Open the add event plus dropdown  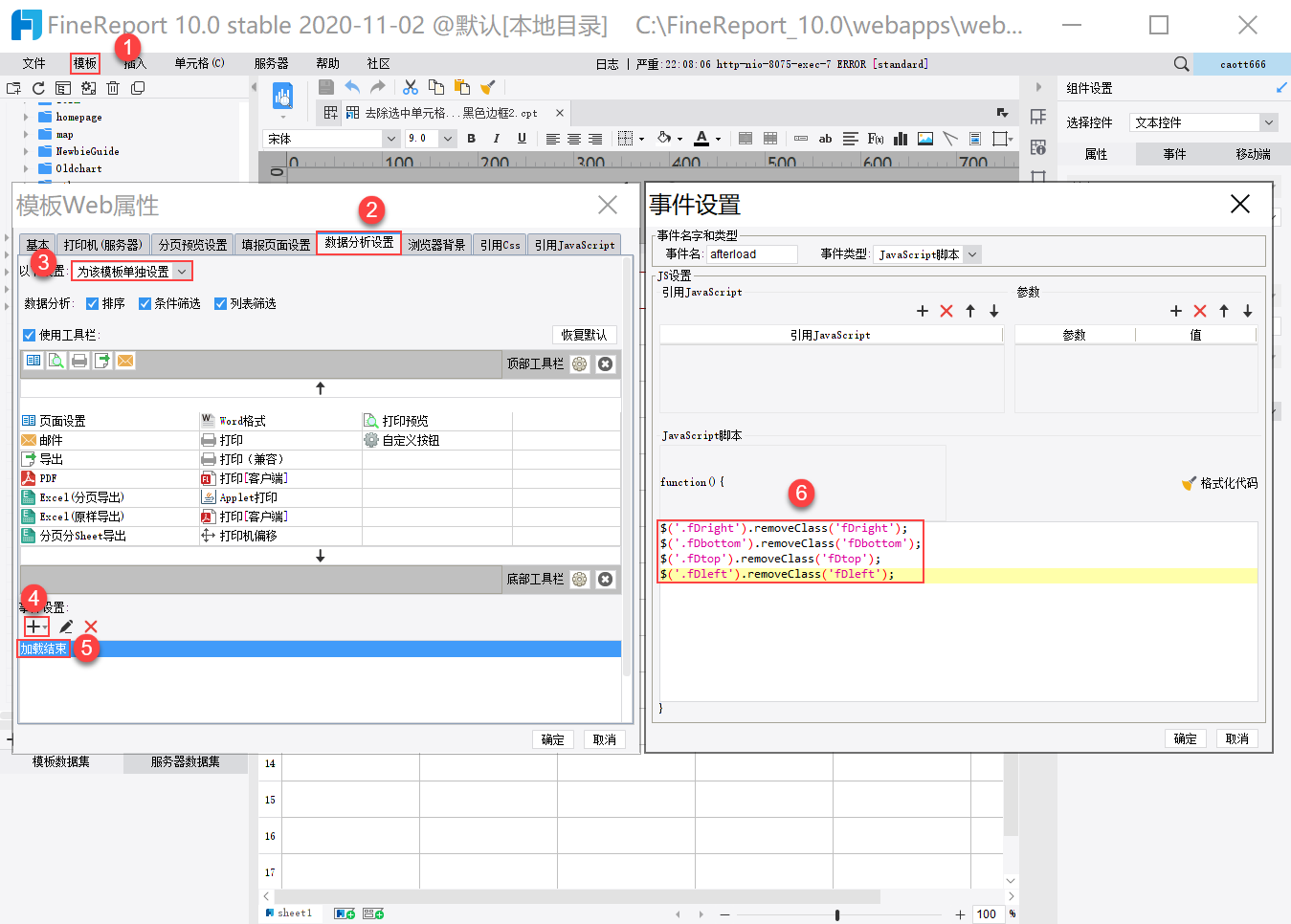36,627
